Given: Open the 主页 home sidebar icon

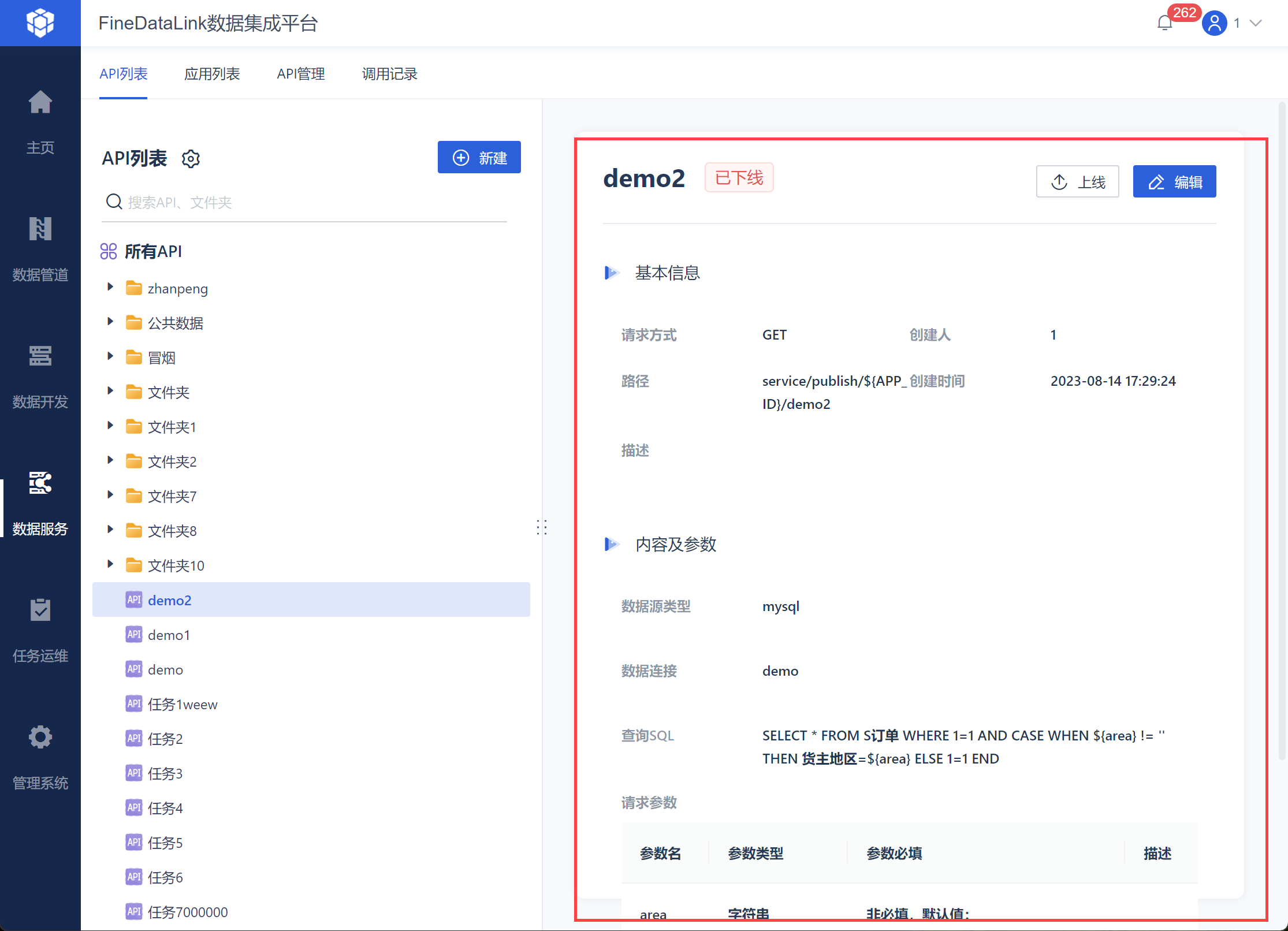Looking at the screenshot, I should (40, 102).
